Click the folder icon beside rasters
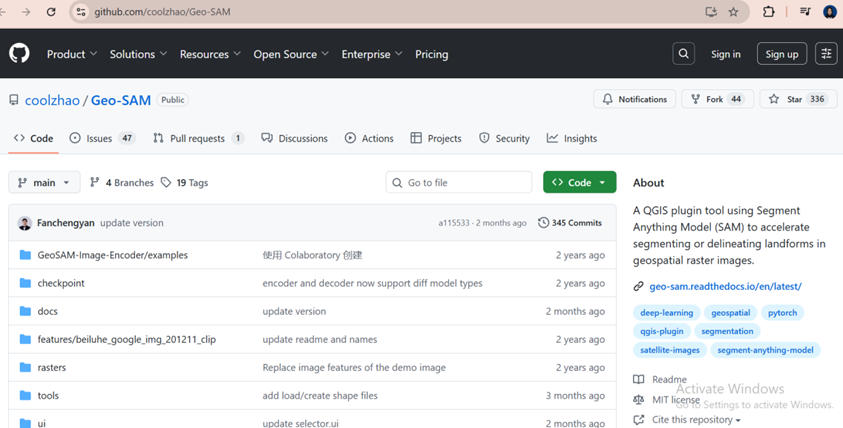Image resolution: width=843 pixels, height=428 pixels. coord(25,367)
